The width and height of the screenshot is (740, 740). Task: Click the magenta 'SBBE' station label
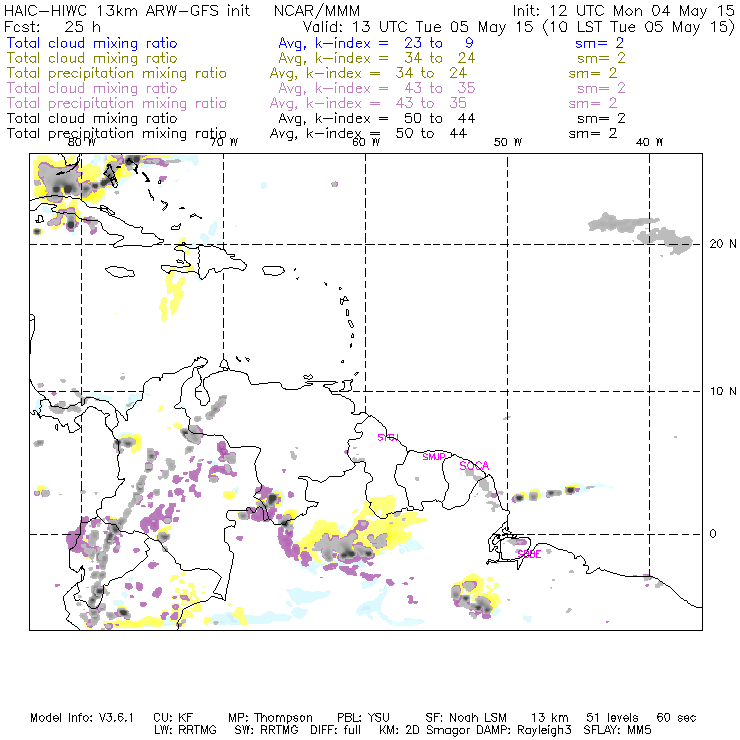pos(530,554)
